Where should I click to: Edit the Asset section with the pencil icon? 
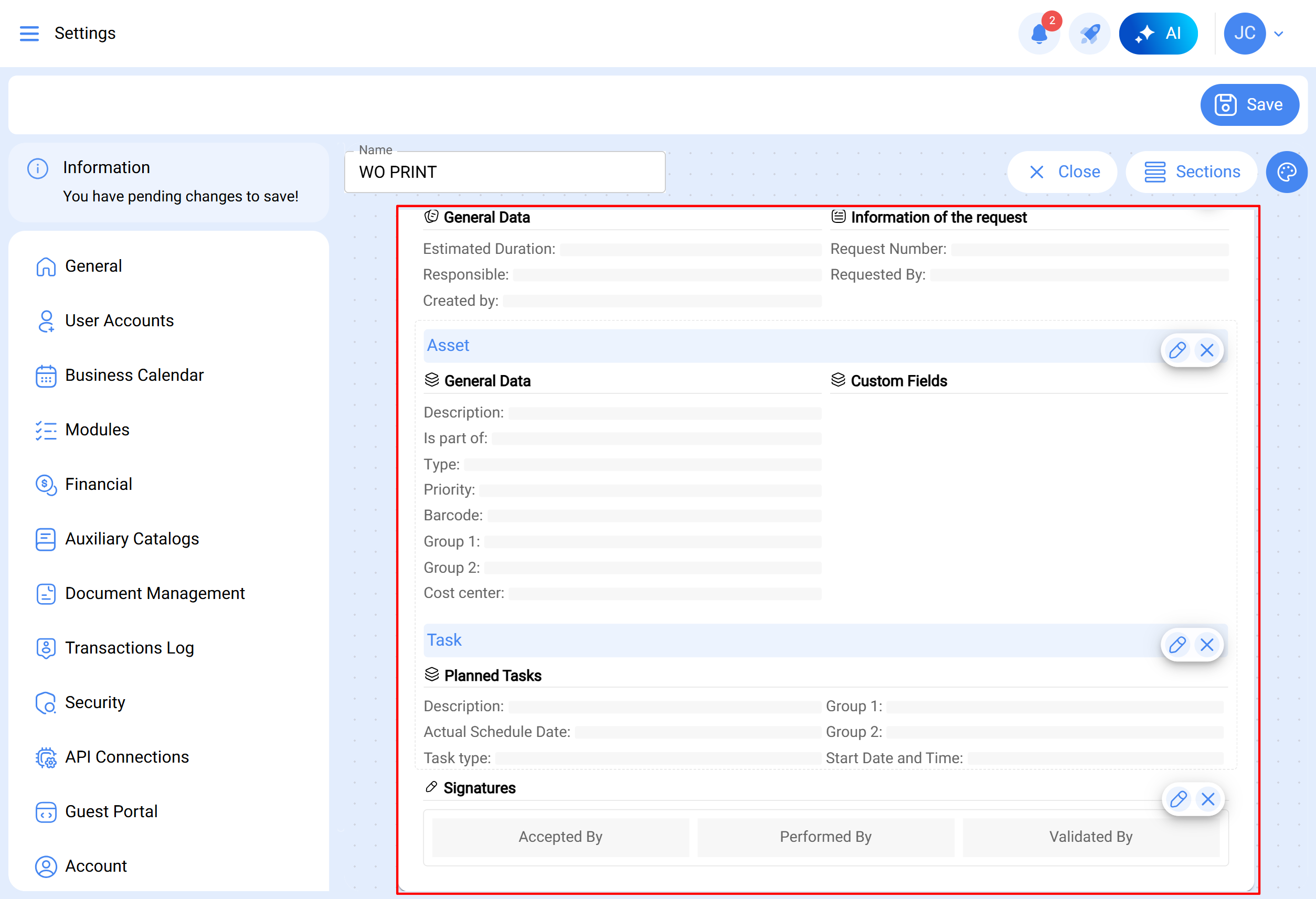tap(1177, 350)
